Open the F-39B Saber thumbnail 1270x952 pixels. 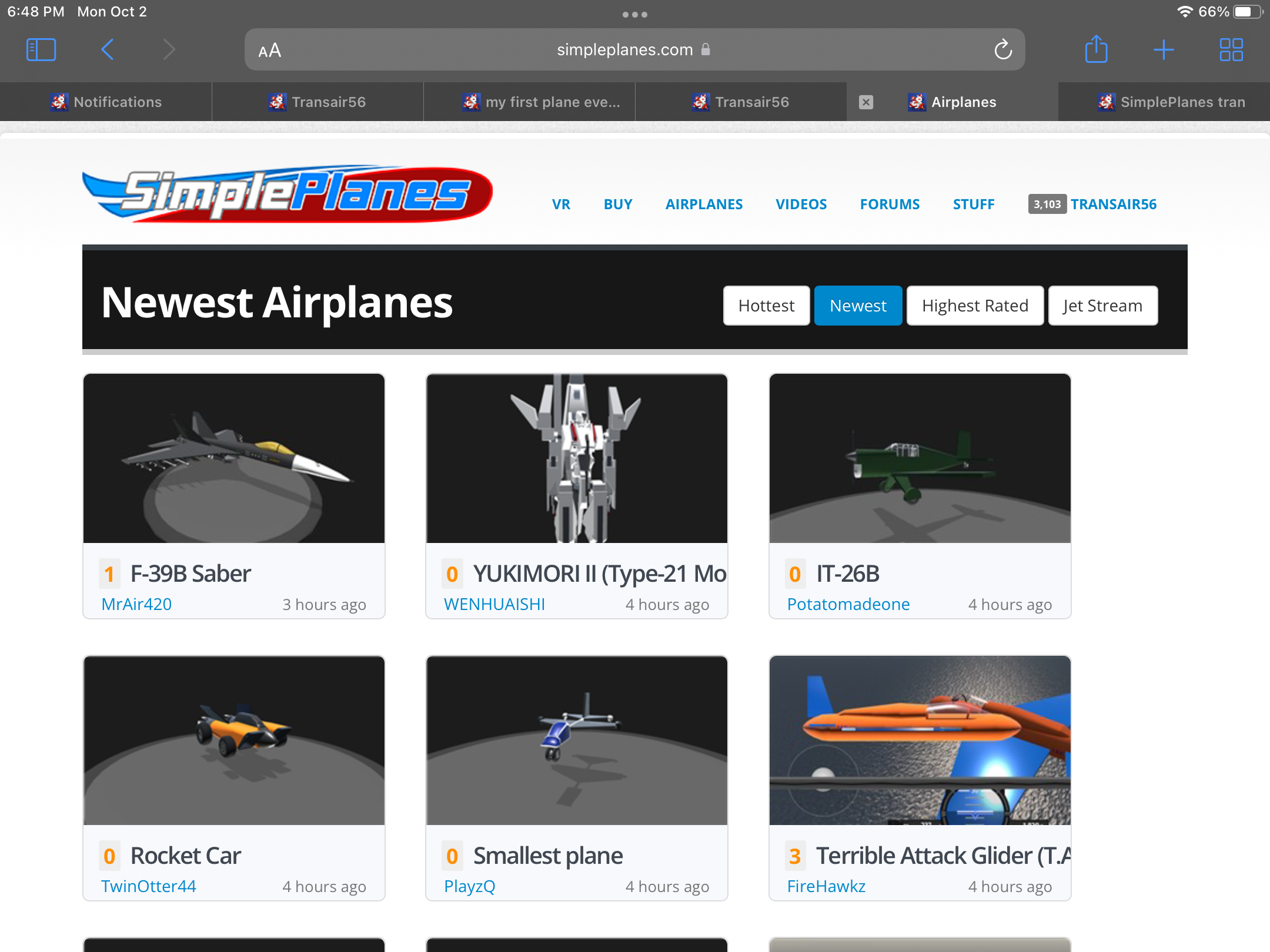tap(234, 458)
